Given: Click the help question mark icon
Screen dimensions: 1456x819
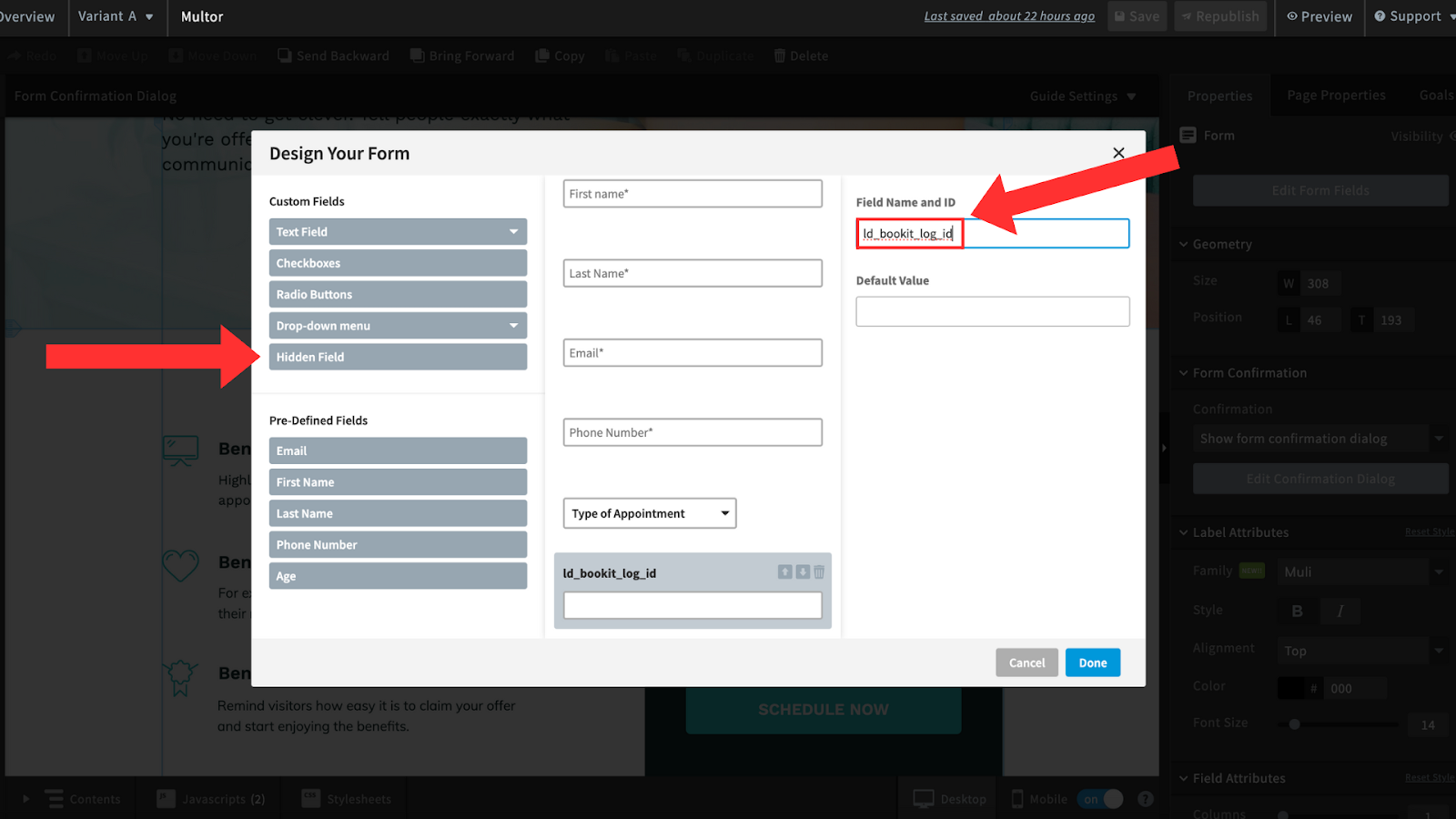Looking at the screenshot, I should click(1146, 799).
